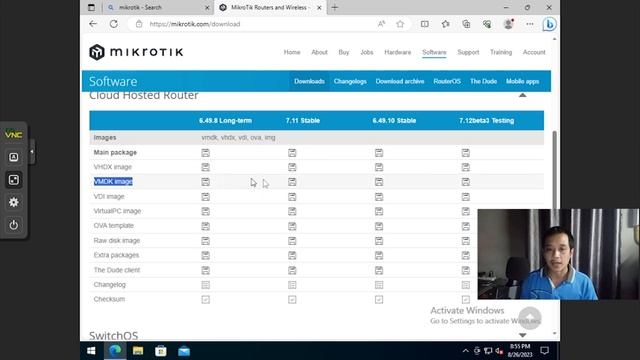Click the VNC power icon

click(x=13, y=225)
